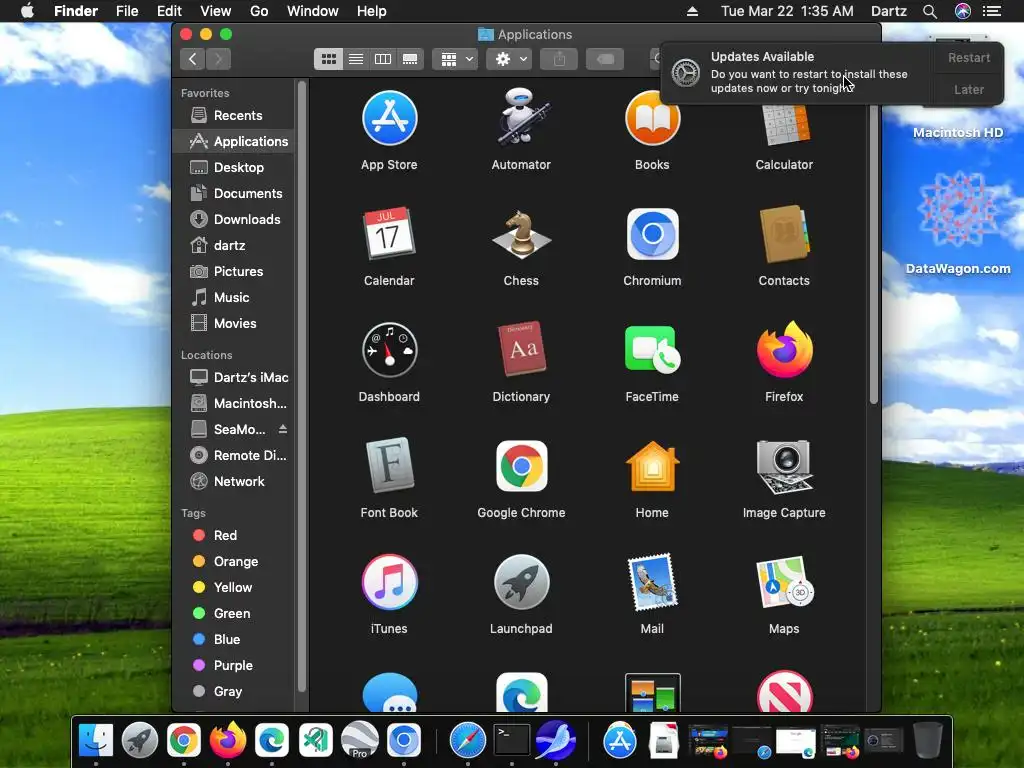Open the Edit menu
The width and height of the screenshot is (1024, 768).
169,11
